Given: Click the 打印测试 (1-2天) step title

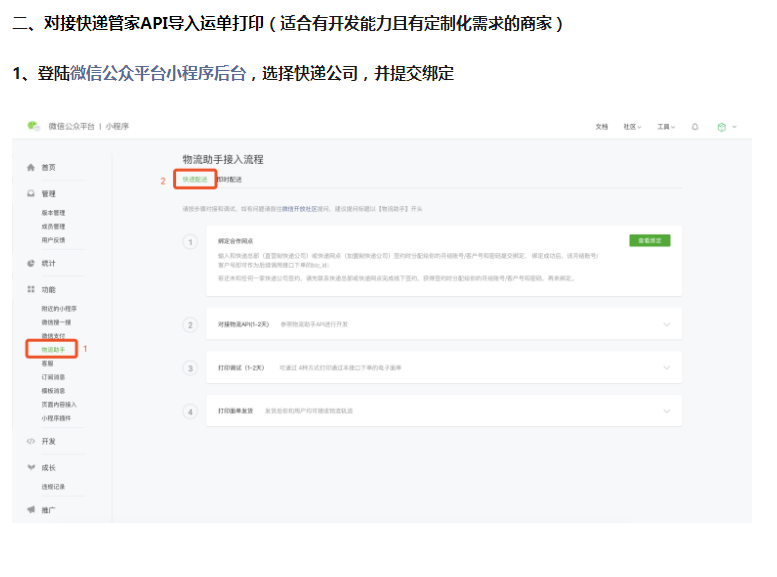Looking at the screenshot, I should point(241,368).
